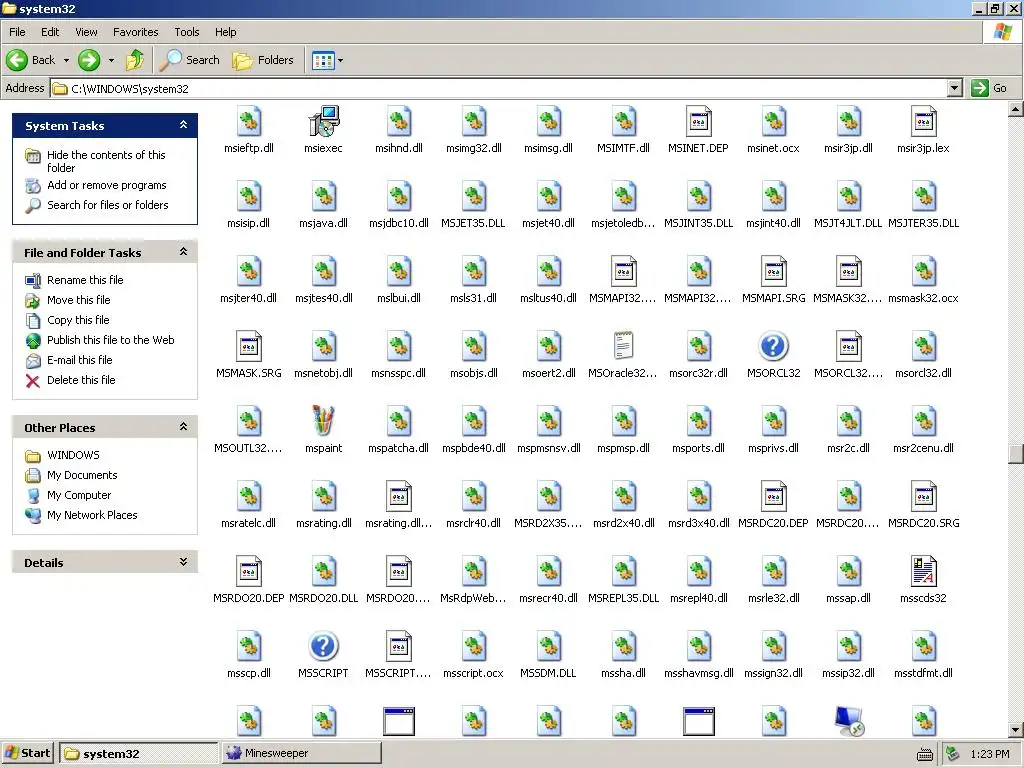This screenshot has height=768, width=1024.
Task: Open the Favorites menu
Action: pyautogui.click(x=135, y=32)
